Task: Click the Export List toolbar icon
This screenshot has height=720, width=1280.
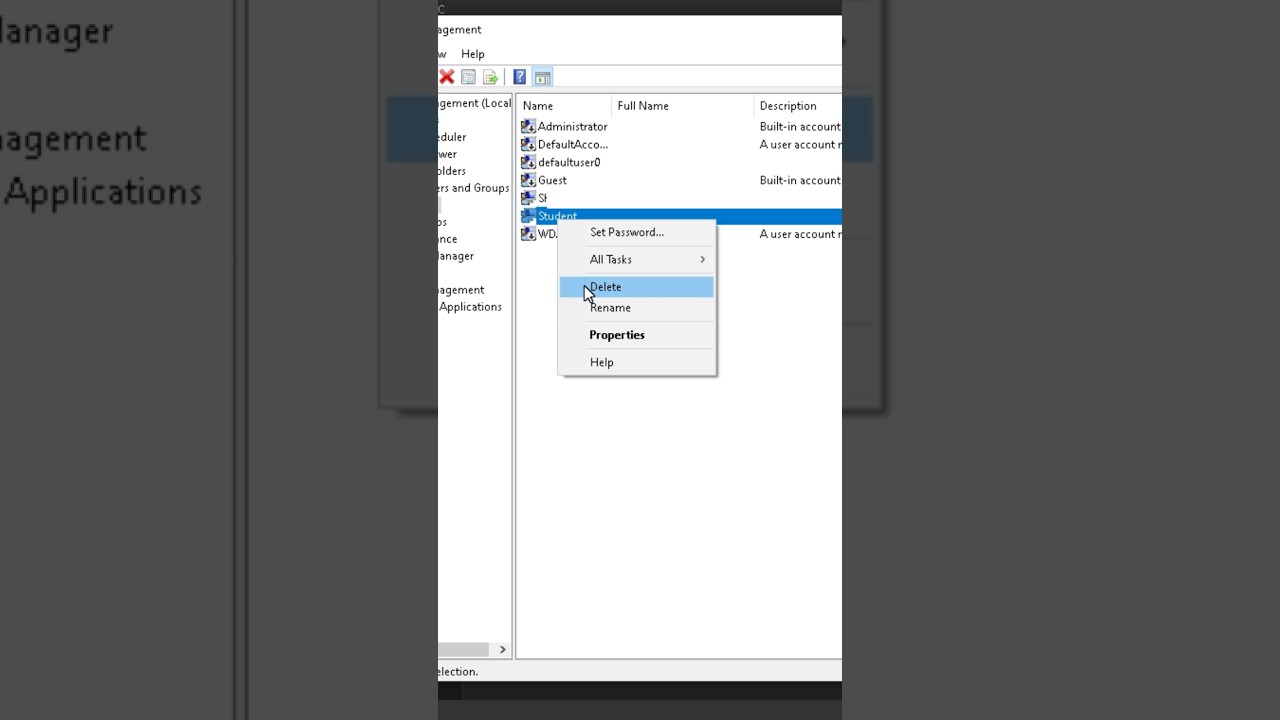Action: point(490,77)
